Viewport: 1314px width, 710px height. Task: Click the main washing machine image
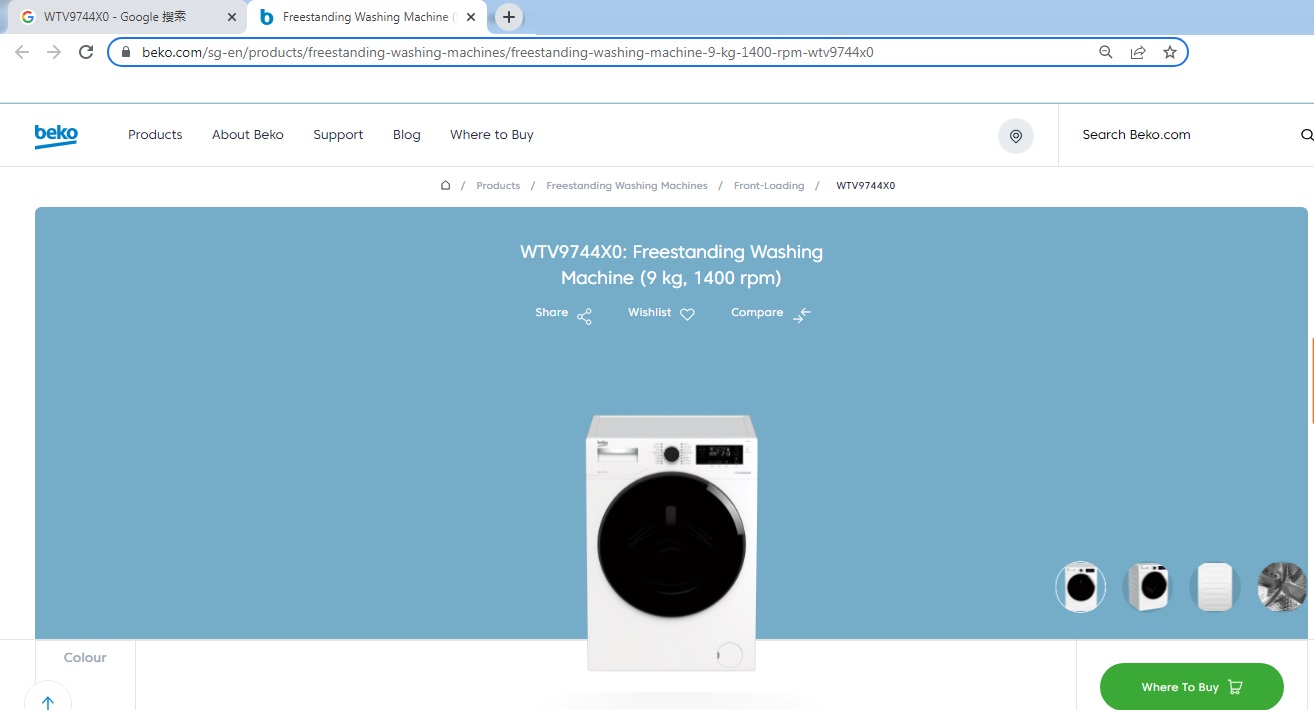pyautogui.click(x=671, y=543)
